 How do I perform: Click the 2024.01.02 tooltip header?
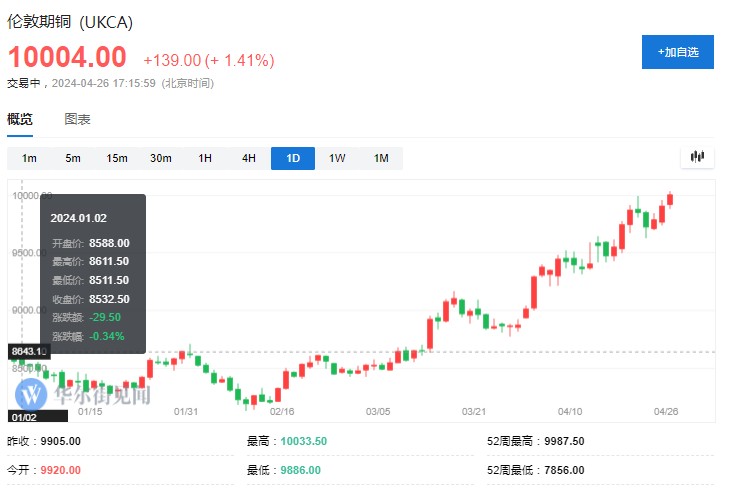(77, 217)
